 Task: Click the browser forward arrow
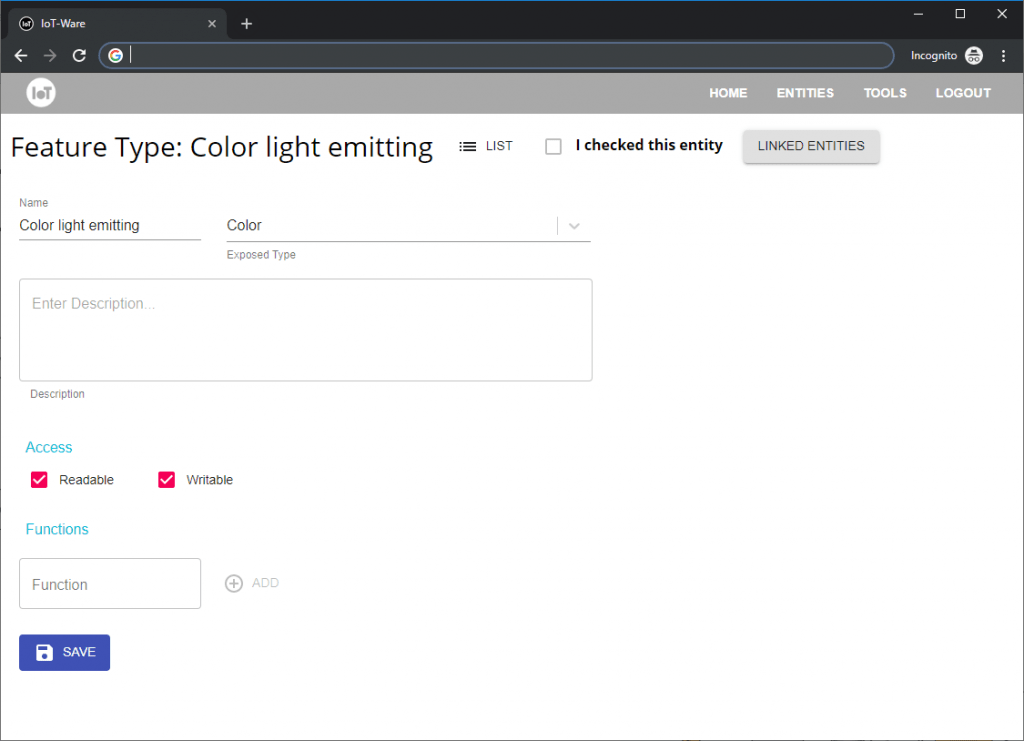[x=50, y=55]
